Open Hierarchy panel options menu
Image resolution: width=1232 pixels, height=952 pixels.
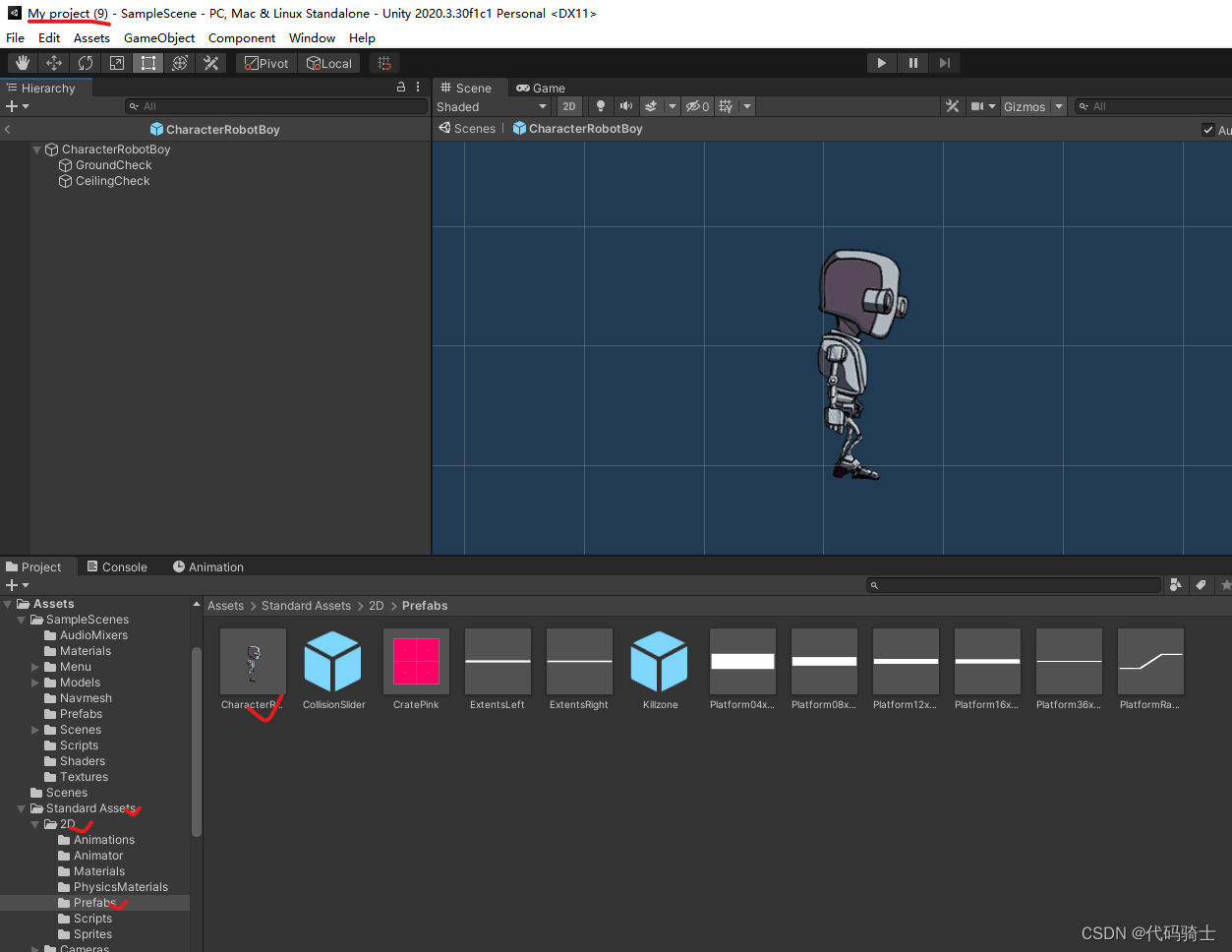click(418, 87)
